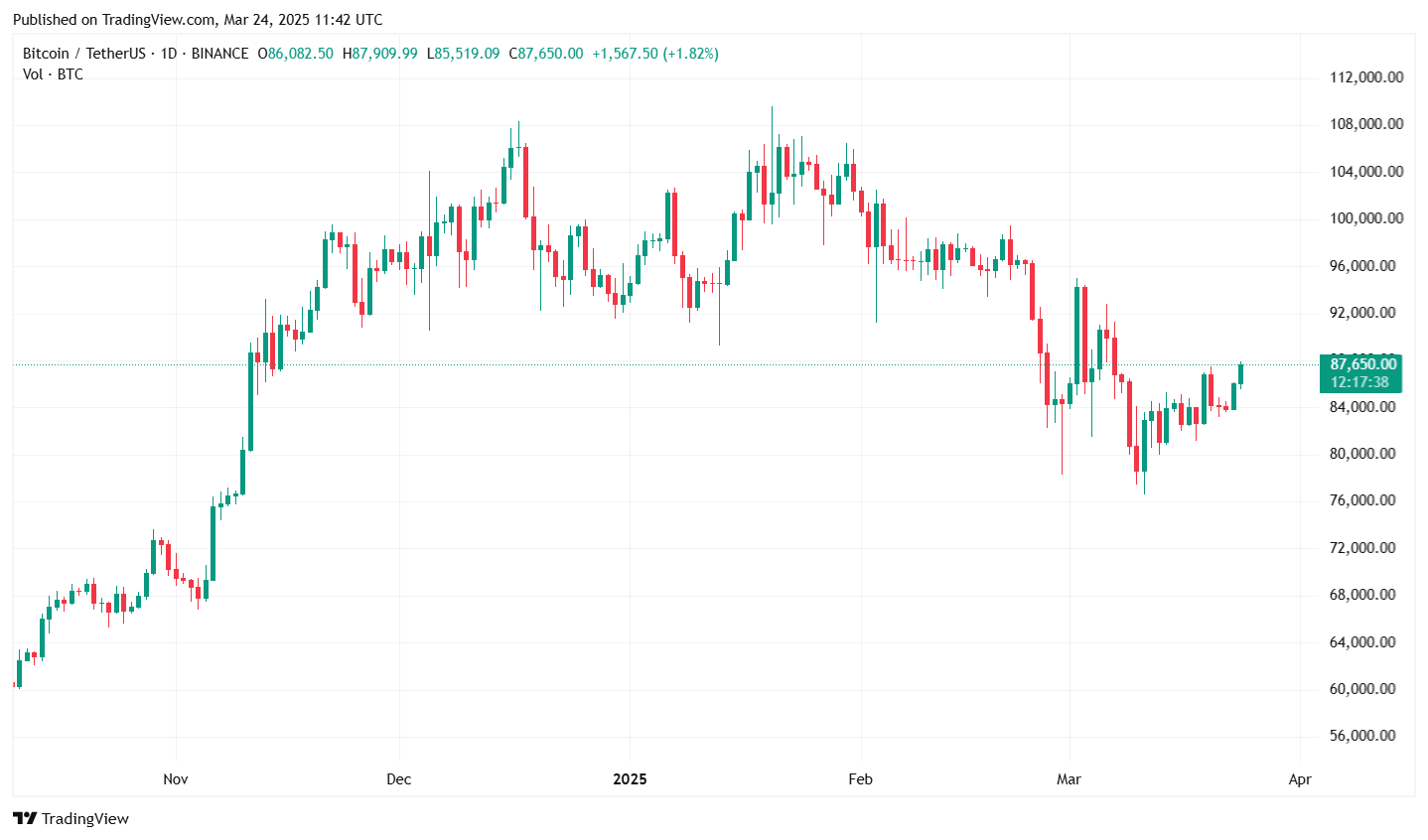Select the Nov label on time axis
Screen dimensions: 1428x840
[176, 779]
